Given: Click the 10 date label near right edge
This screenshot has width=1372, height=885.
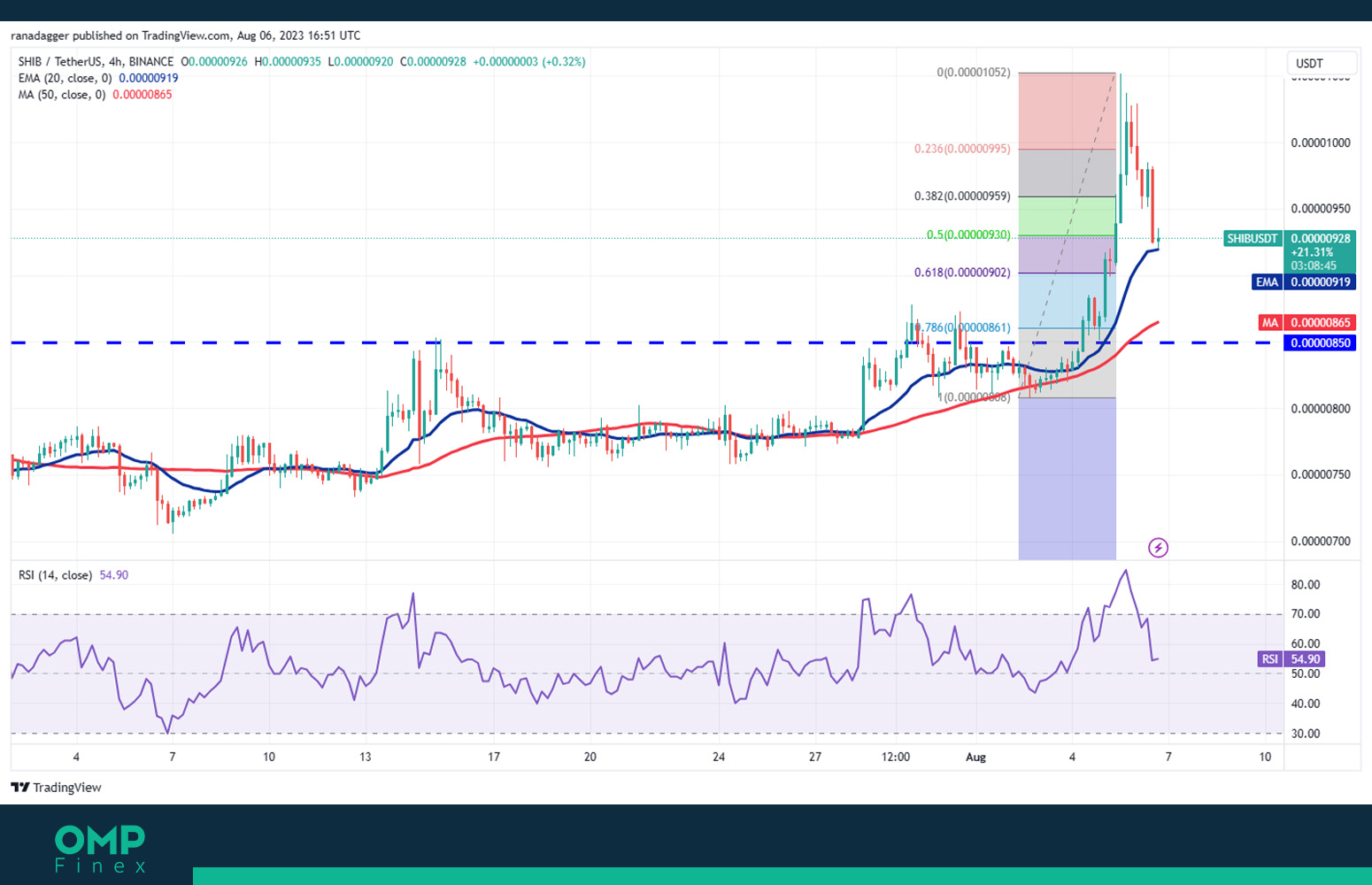Looking at the screenshot, I should (x=1265, y=758).
